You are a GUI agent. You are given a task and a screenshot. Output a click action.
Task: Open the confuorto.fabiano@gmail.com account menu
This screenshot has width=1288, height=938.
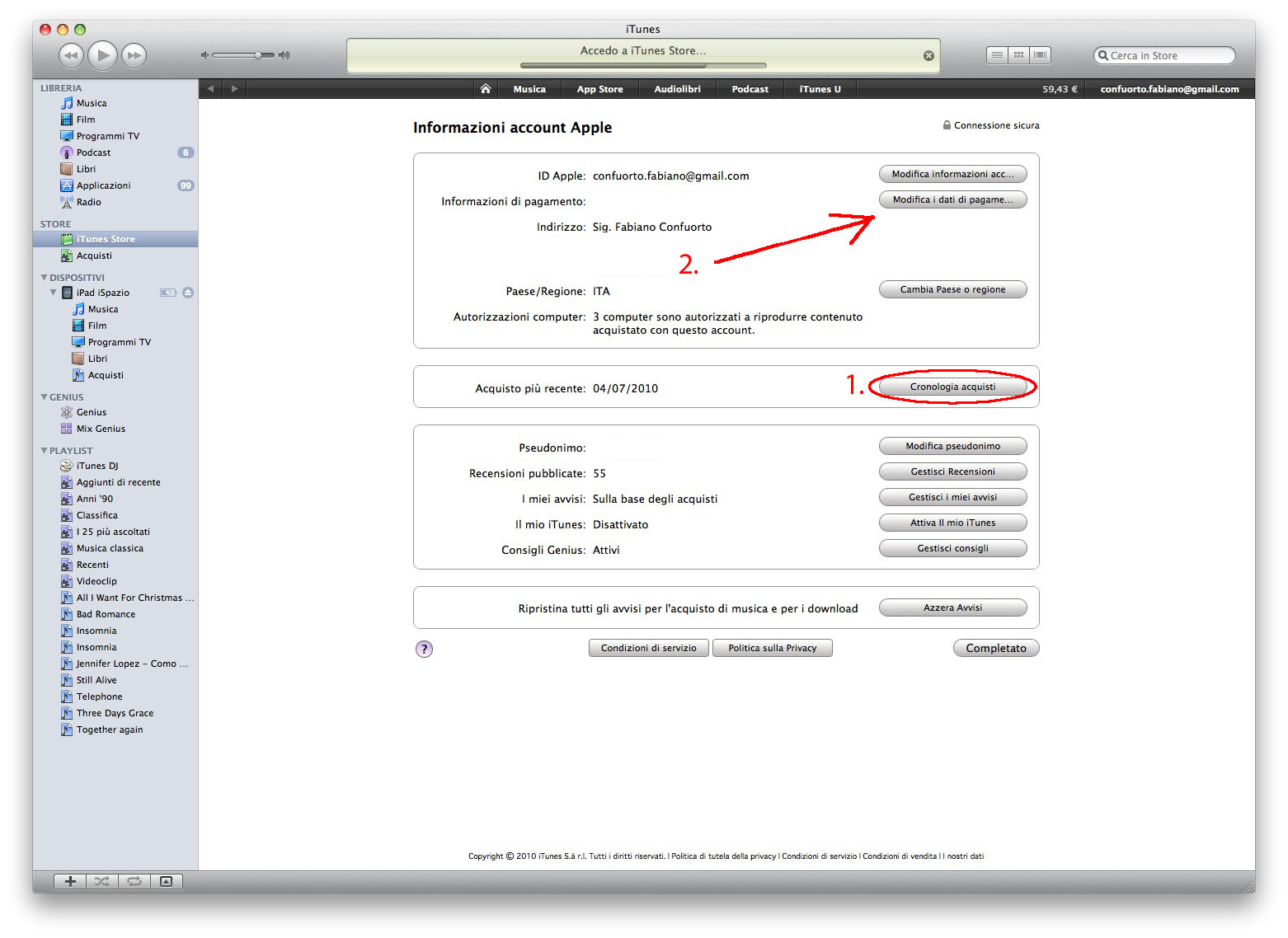1169,89
